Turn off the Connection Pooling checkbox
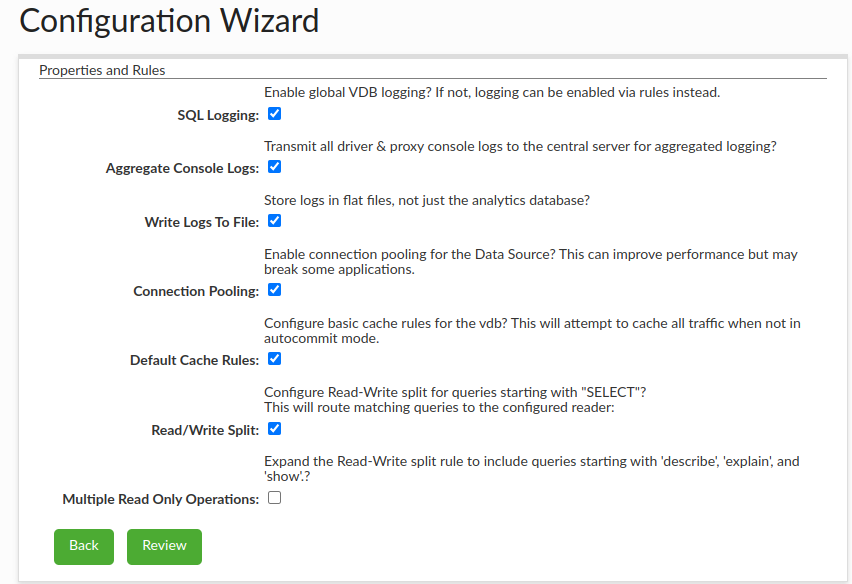 tap(274, 290)
